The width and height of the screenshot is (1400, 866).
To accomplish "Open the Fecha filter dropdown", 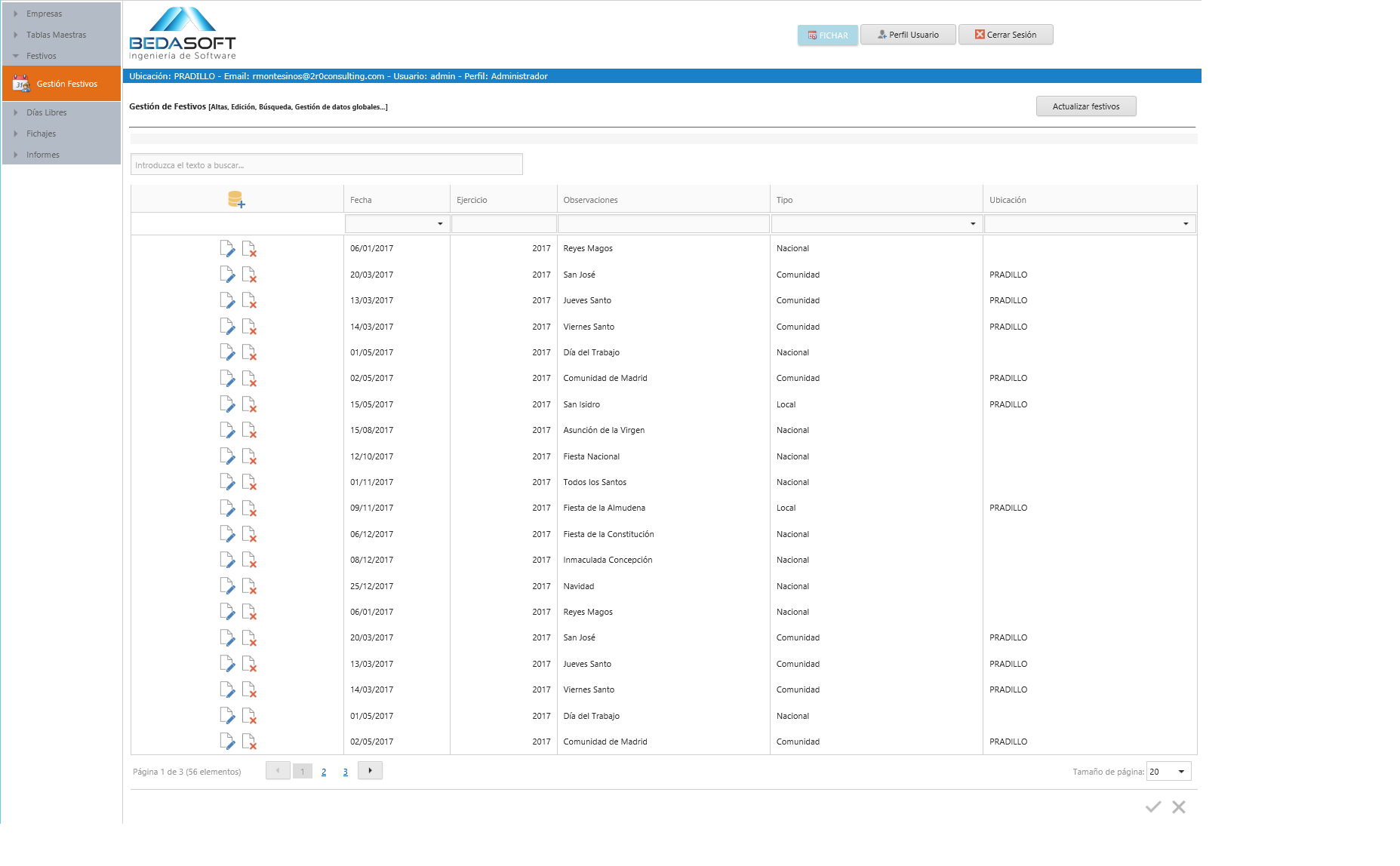I will [440, 224].
